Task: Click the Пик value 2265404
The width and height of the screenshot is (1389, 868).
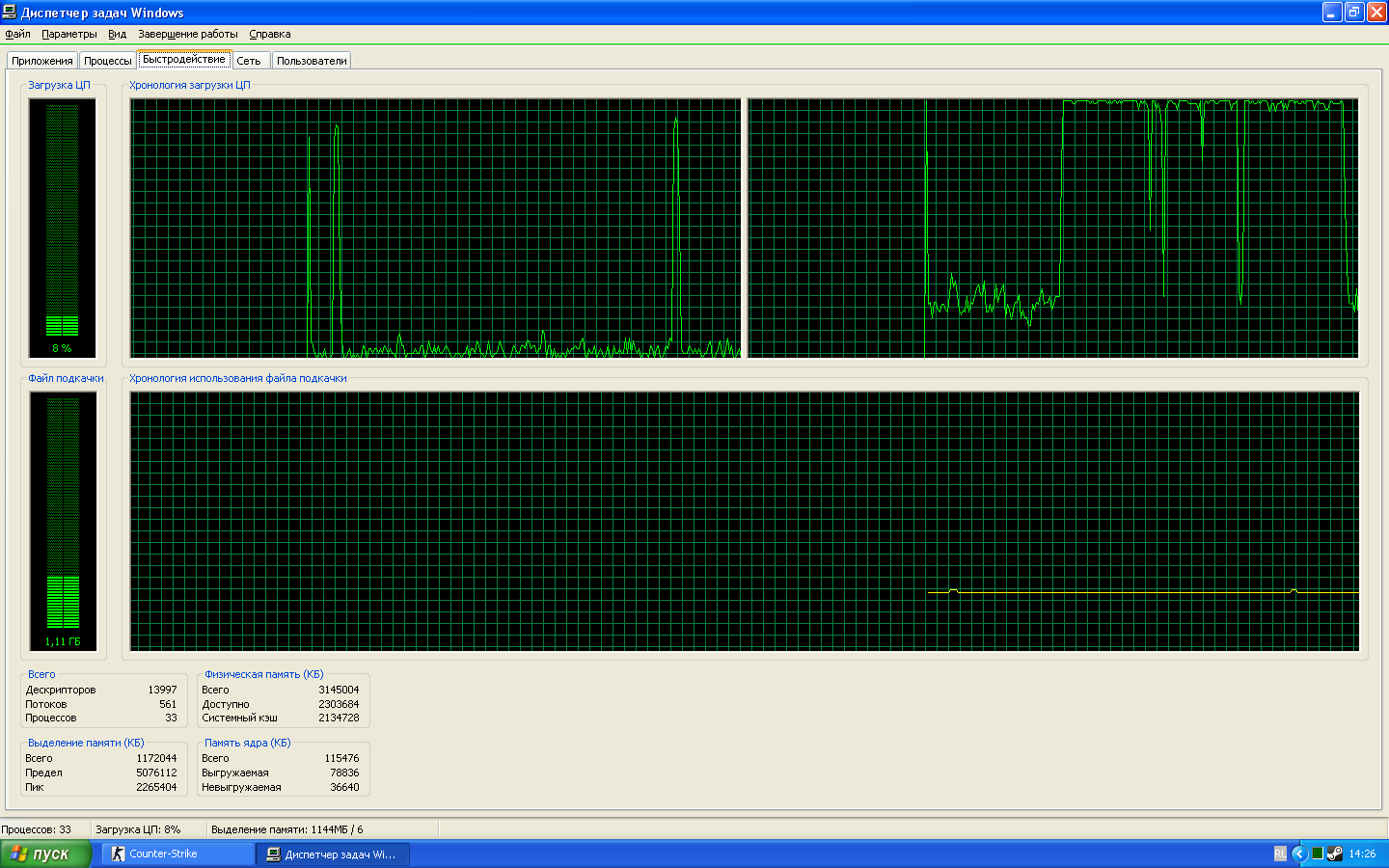Action: click(156, 787)
